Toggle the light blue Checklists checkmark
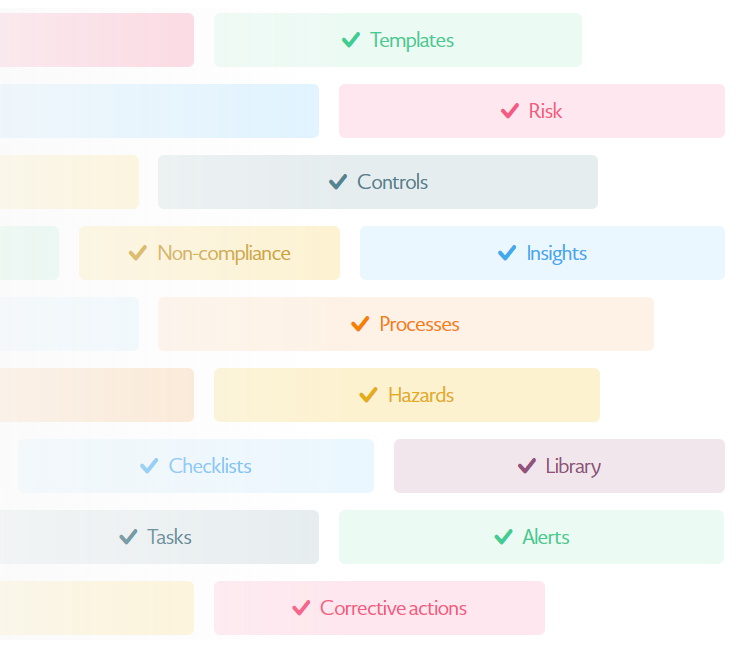Viewport: 740px width, 646px height. (149, 466)
